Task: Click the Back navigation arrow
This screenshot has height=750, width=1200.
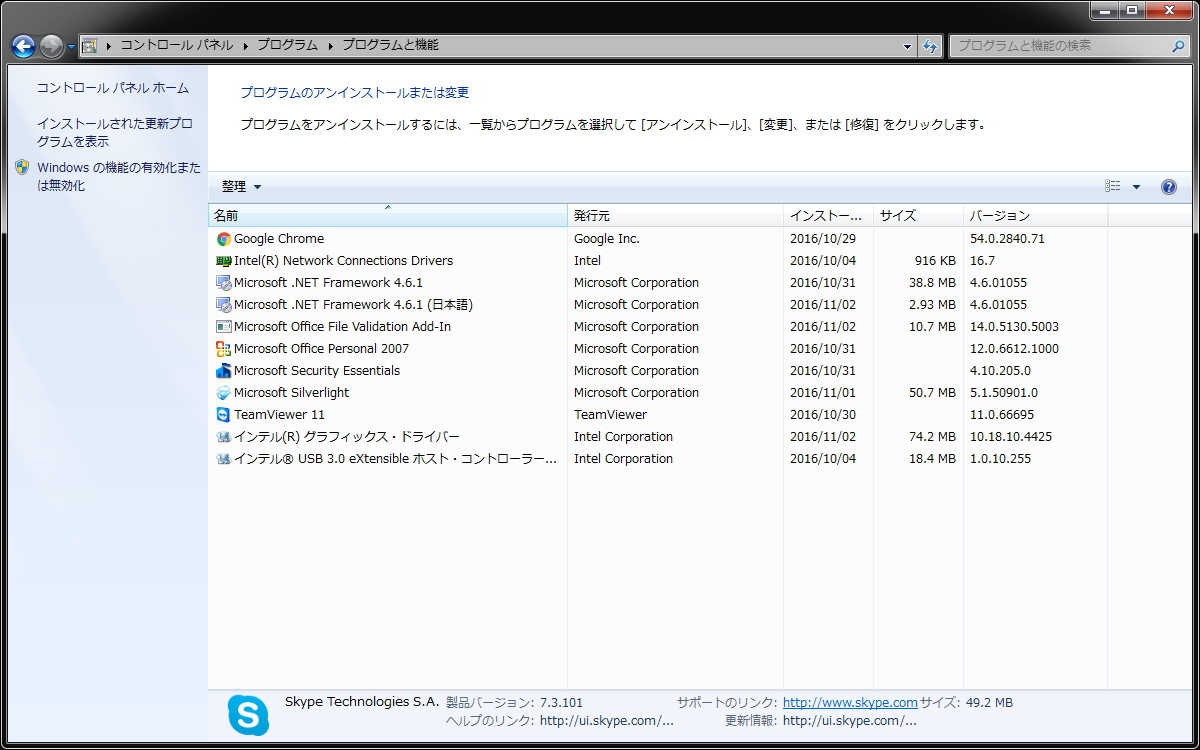Action: pos(23,46)
